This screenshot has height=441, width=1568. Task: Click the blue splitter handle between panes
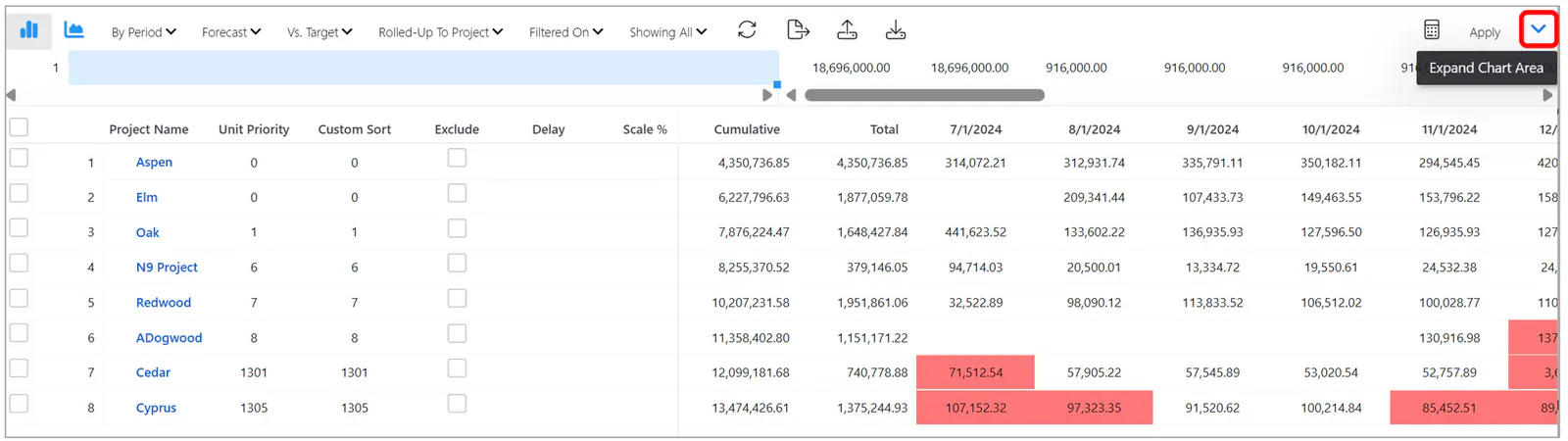tap(777, 85)
